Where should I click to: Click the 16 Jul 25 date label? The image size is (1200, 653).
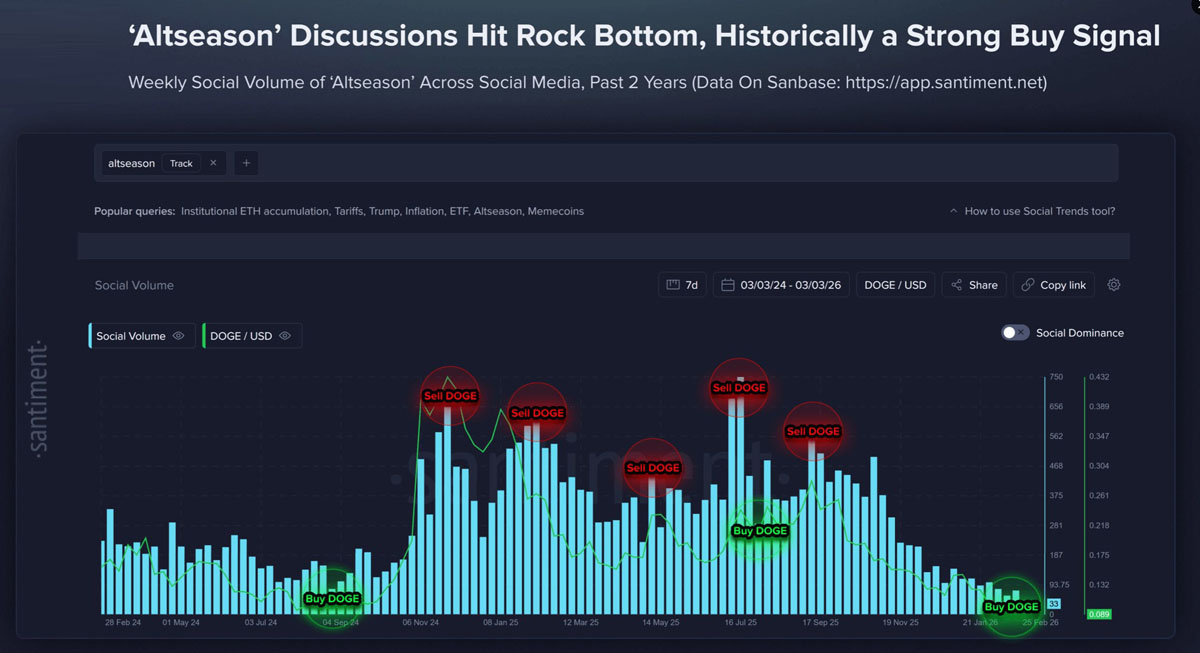pos(741,622)
